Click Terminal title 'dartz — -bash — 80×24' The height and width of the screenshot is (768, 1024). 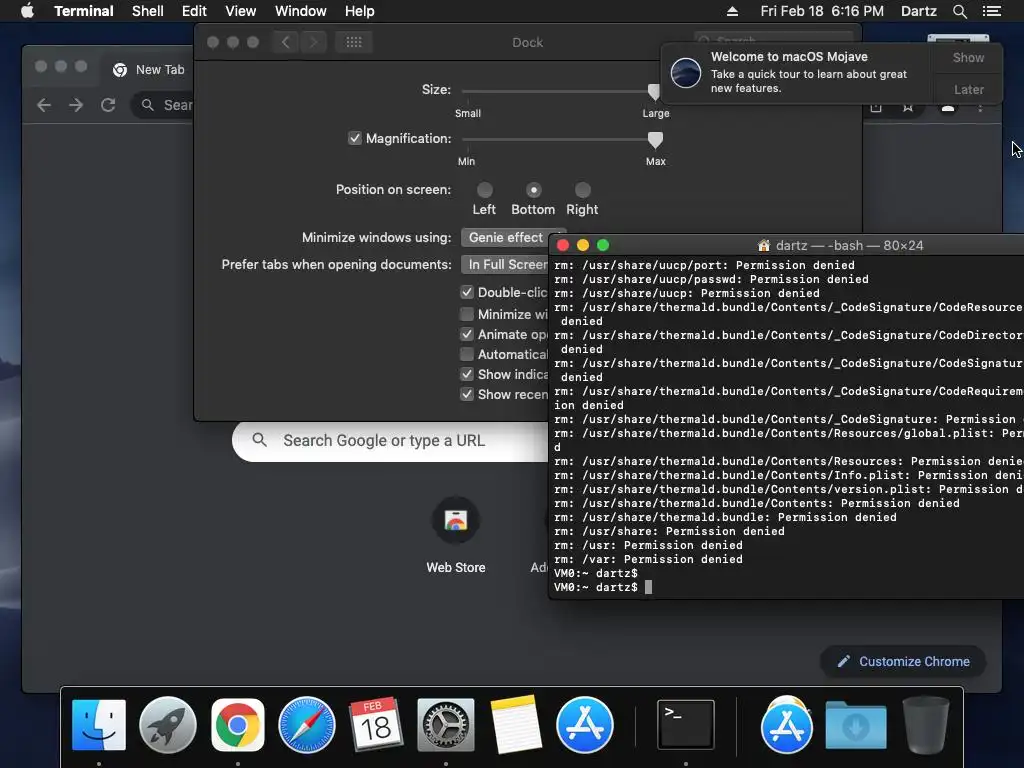pos(849,246)
